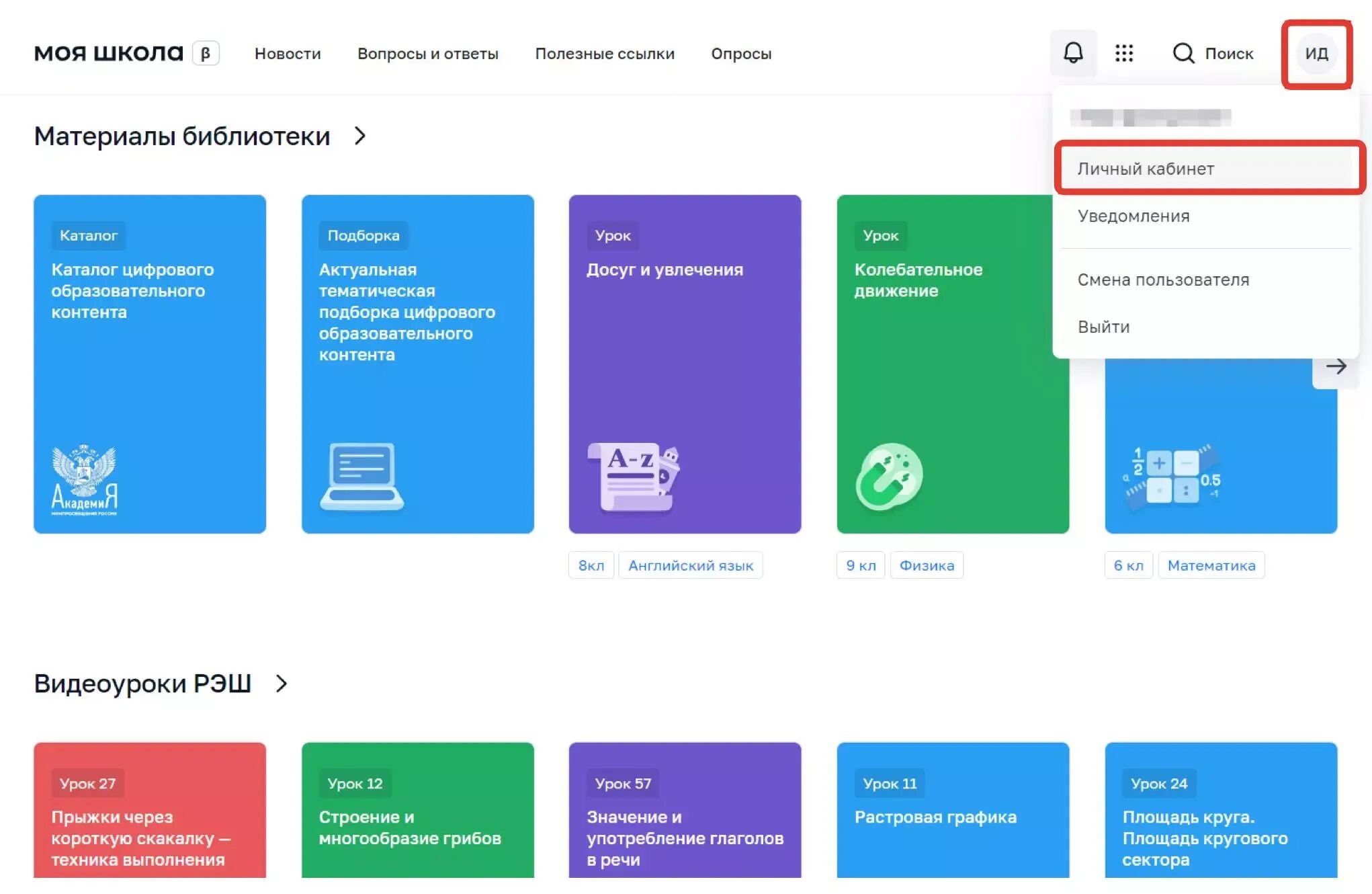The width and height of the screenshot is (1372, 894).
Task: Open Урок 27 Прыжки через скакалку card
Action: tap(150, 810)
